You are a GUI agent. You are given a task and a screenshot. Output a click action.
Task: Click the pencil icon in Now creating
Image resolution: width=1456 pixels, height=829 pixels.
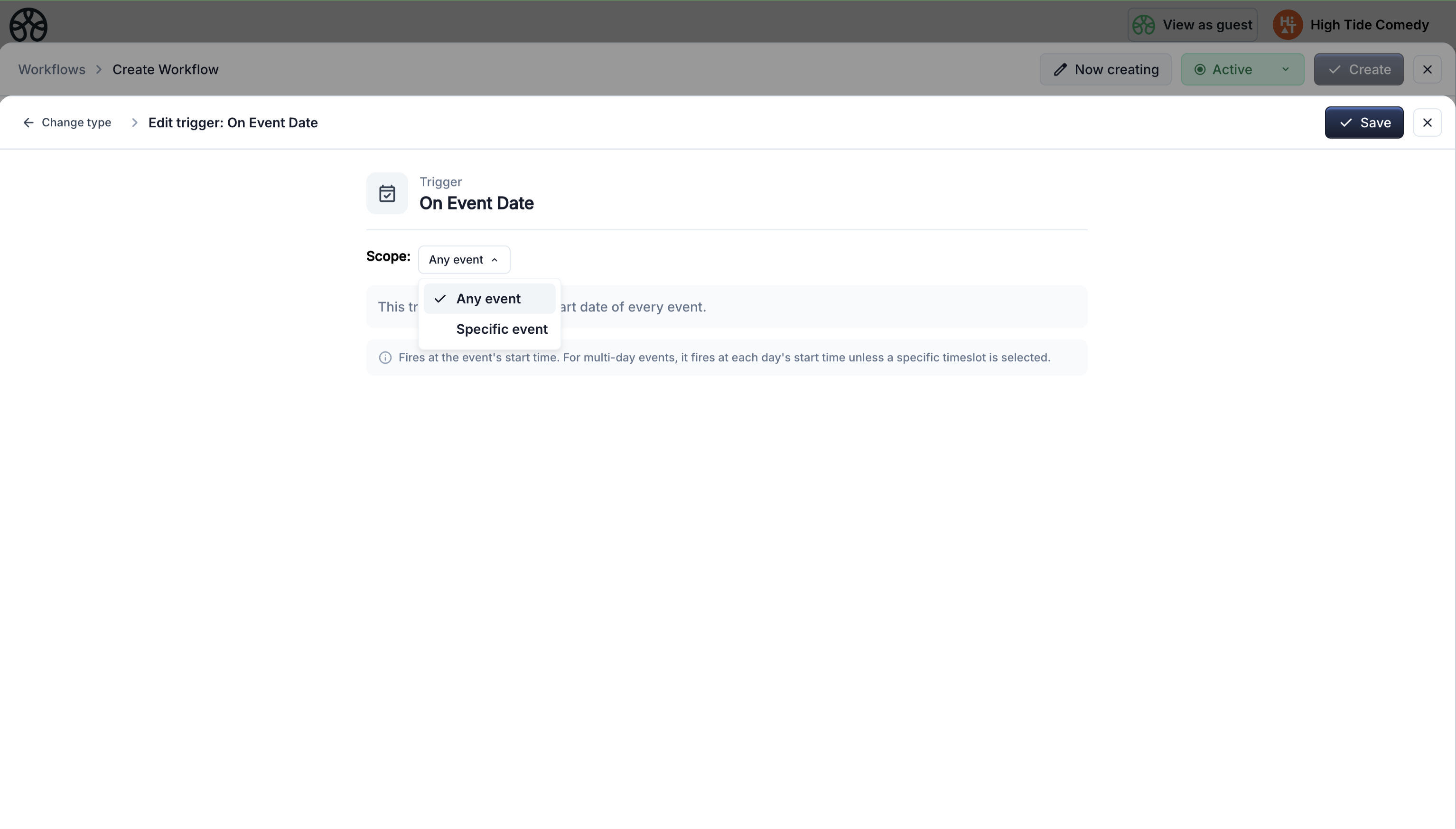[x=1060, y=69]
